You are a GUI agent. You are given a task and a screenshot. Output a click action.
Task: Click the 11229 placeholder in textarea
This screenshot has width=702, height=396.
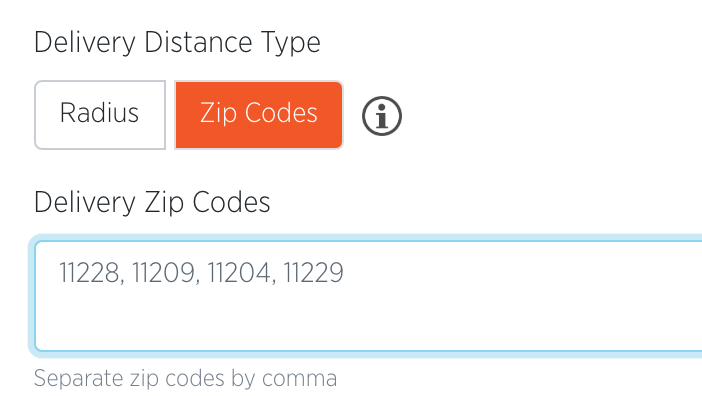click(313, 273)
